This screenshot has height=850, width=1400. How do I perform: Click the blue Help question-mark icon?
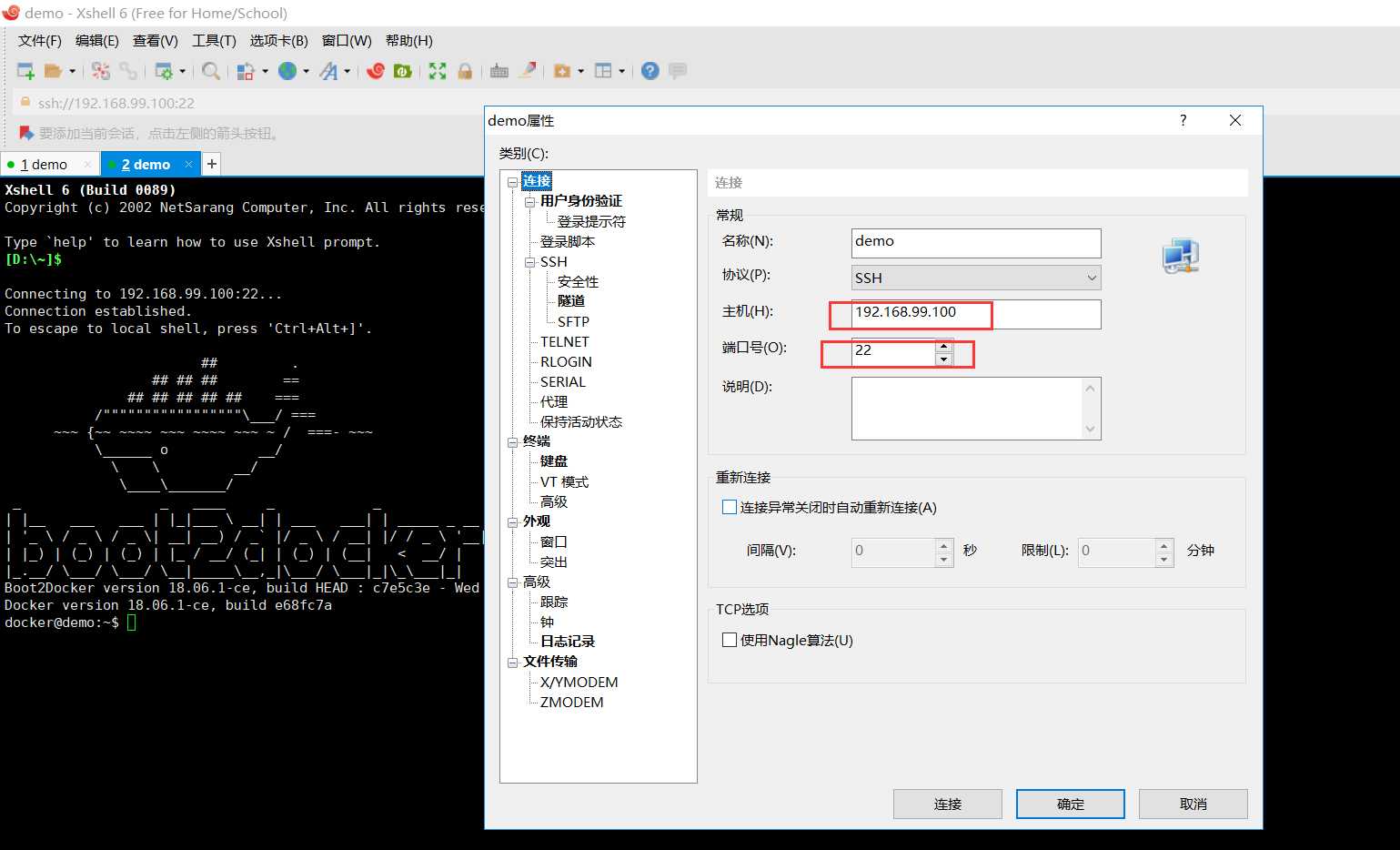click(650, 71)
